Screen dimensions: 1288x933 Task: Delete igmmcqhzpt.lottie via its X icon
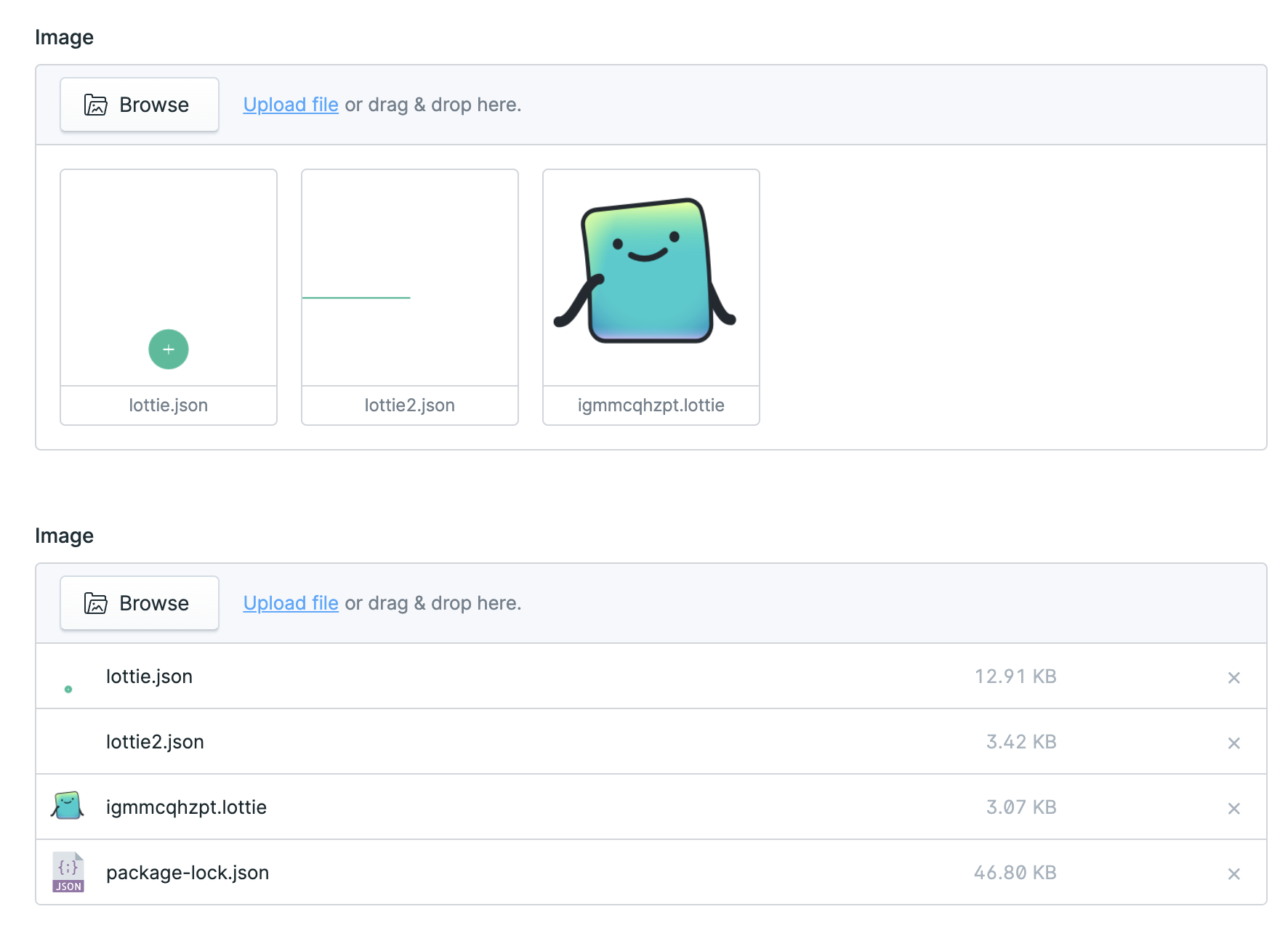[1233, 808]
